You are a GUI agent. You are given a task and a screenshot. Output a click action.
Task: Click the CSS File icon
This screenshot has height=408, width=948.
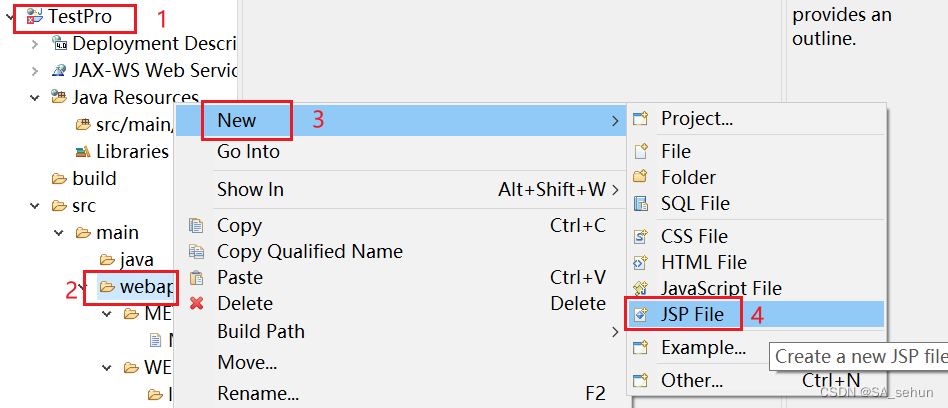(641, 237)
